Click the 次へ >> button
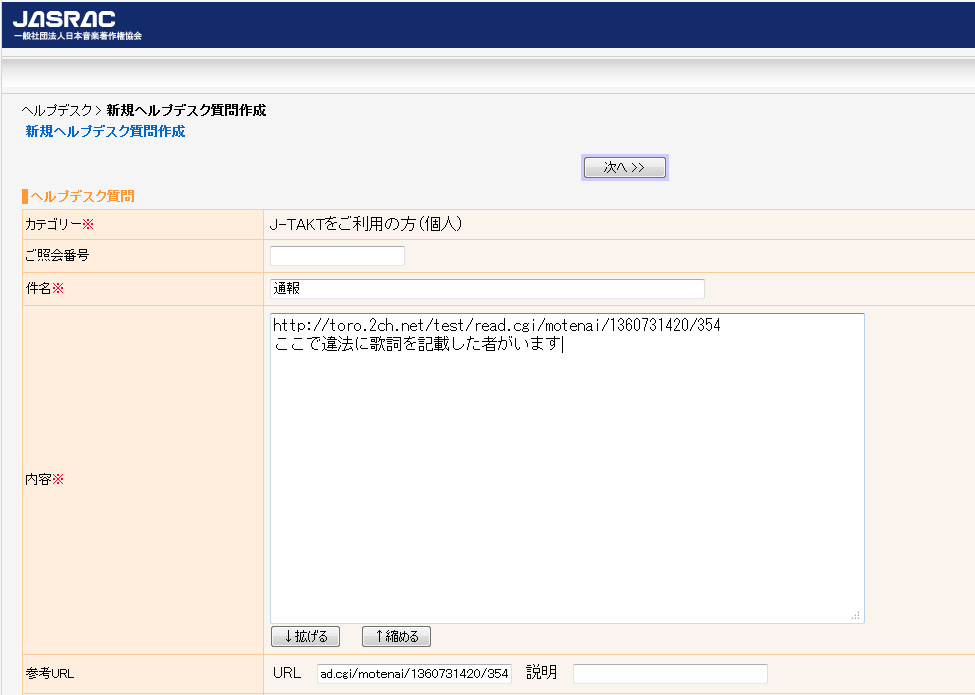Viewport: 975px width, 695px height. click(x=624, y=167)
